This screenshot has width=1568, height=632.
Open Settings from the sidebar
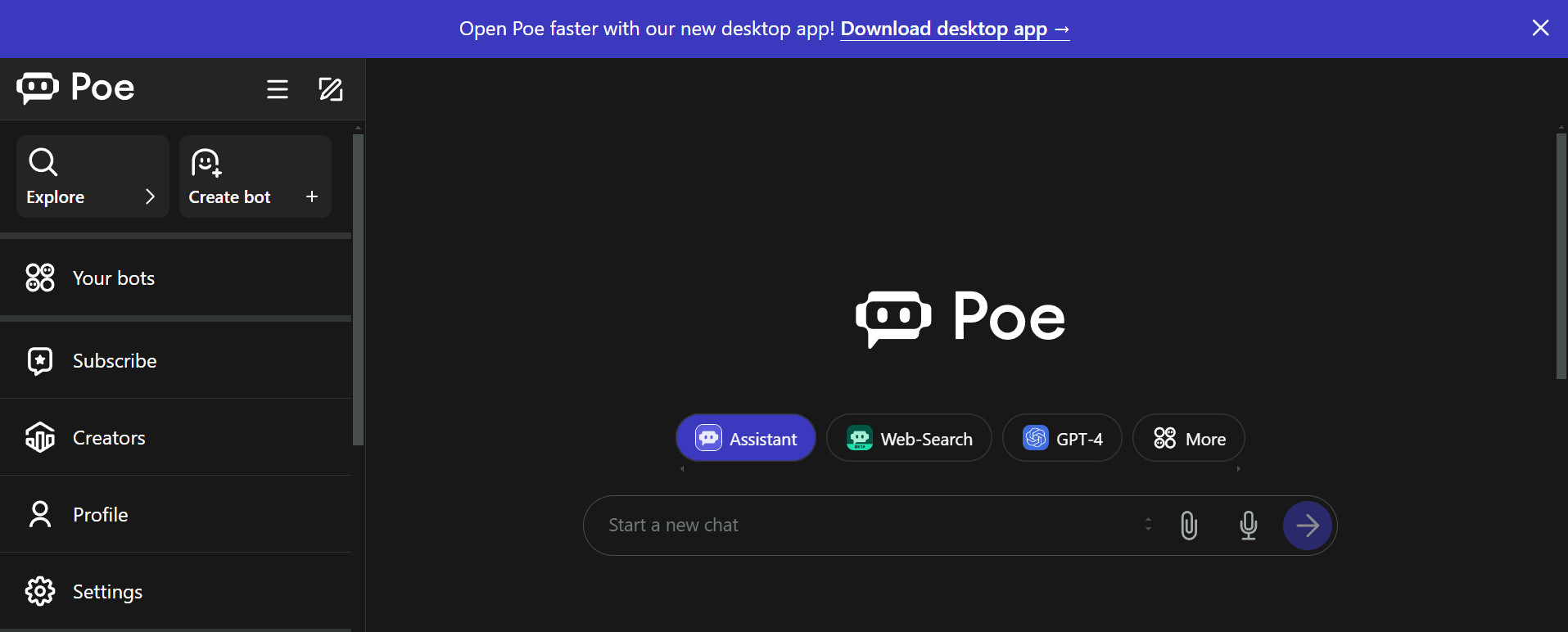coord(175,591)
